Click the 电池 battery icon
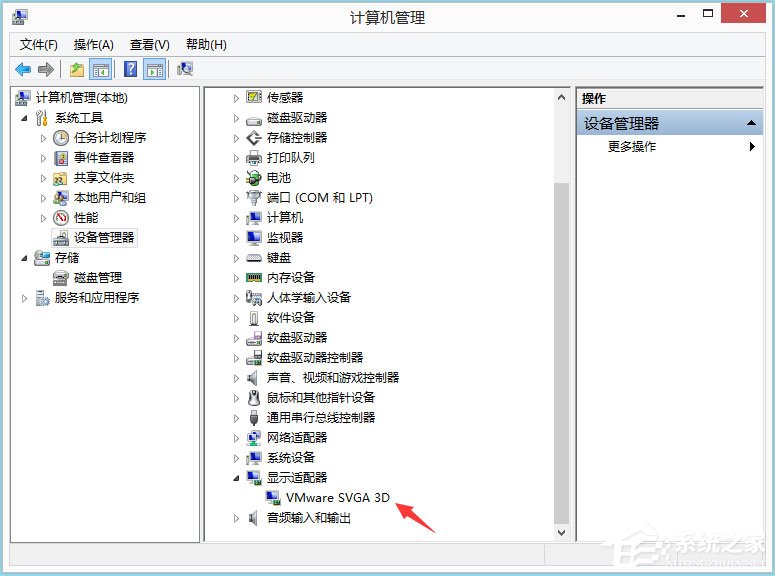 tap(254, 178)
